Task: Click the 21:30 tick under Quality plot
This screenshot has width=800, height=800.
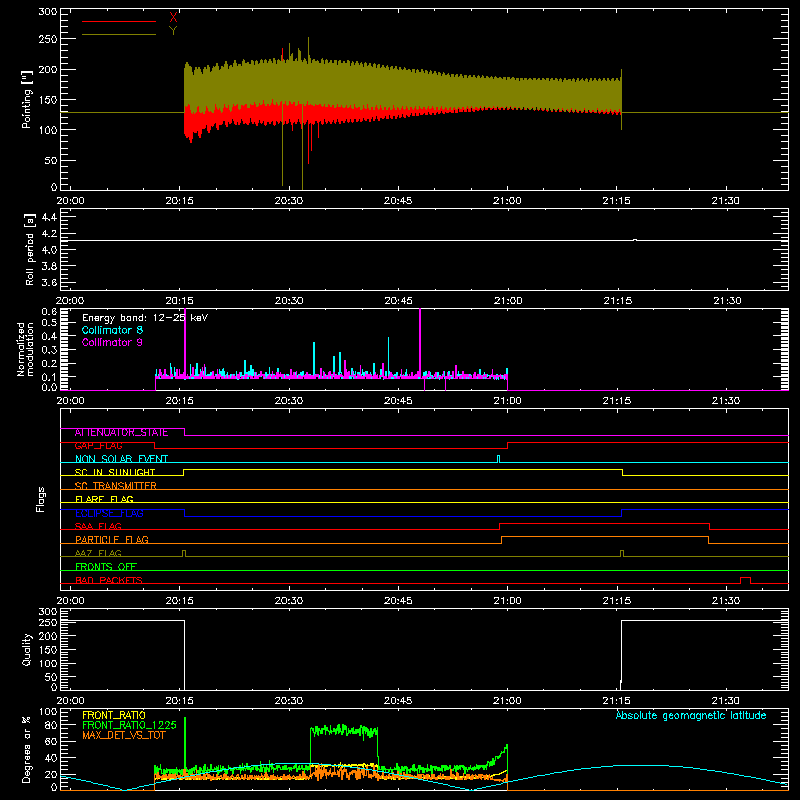Action: tap(726, 701)
